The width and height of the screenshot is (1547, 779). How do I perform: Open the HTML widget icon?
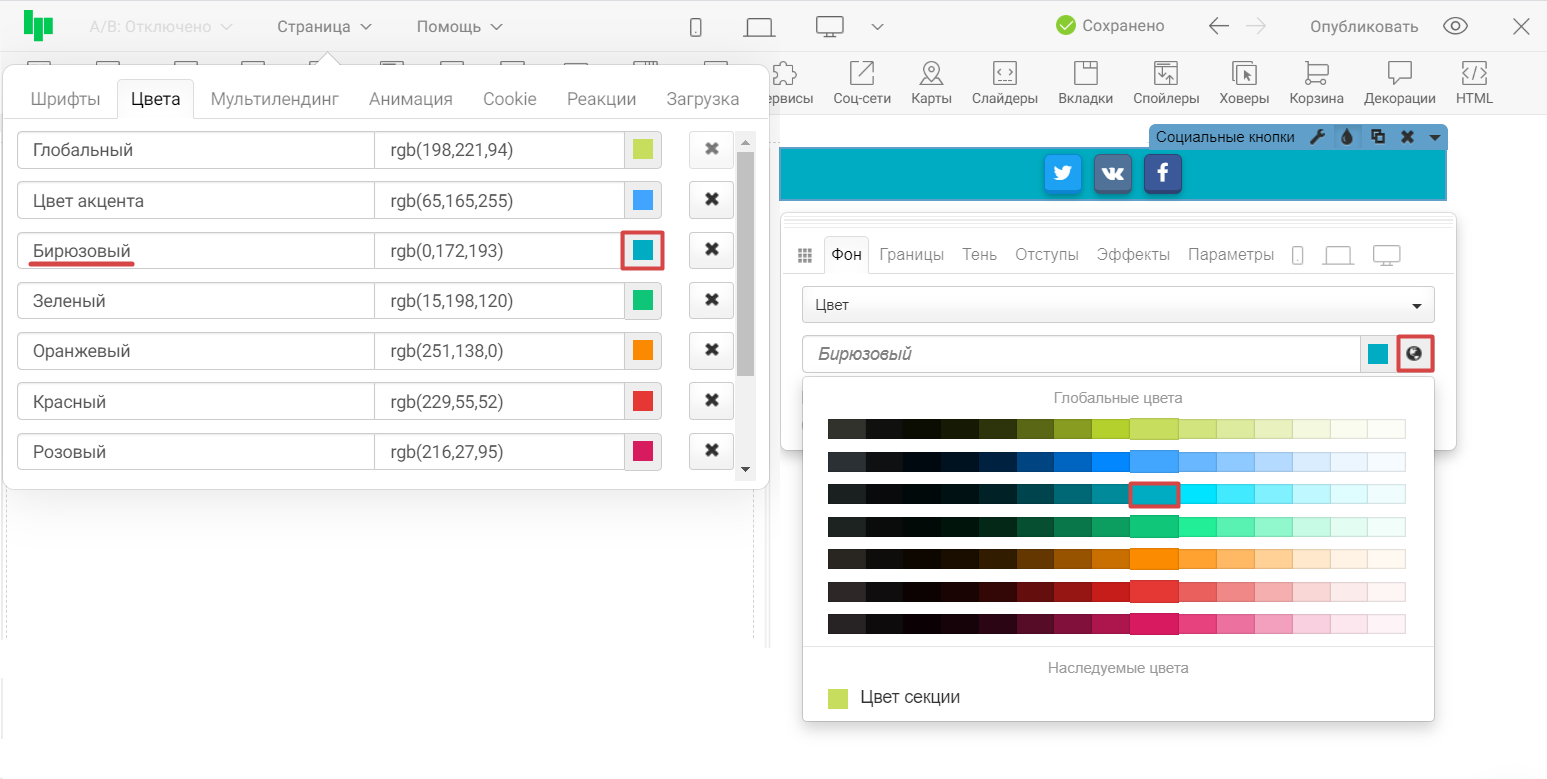(x=1473, y=83)
